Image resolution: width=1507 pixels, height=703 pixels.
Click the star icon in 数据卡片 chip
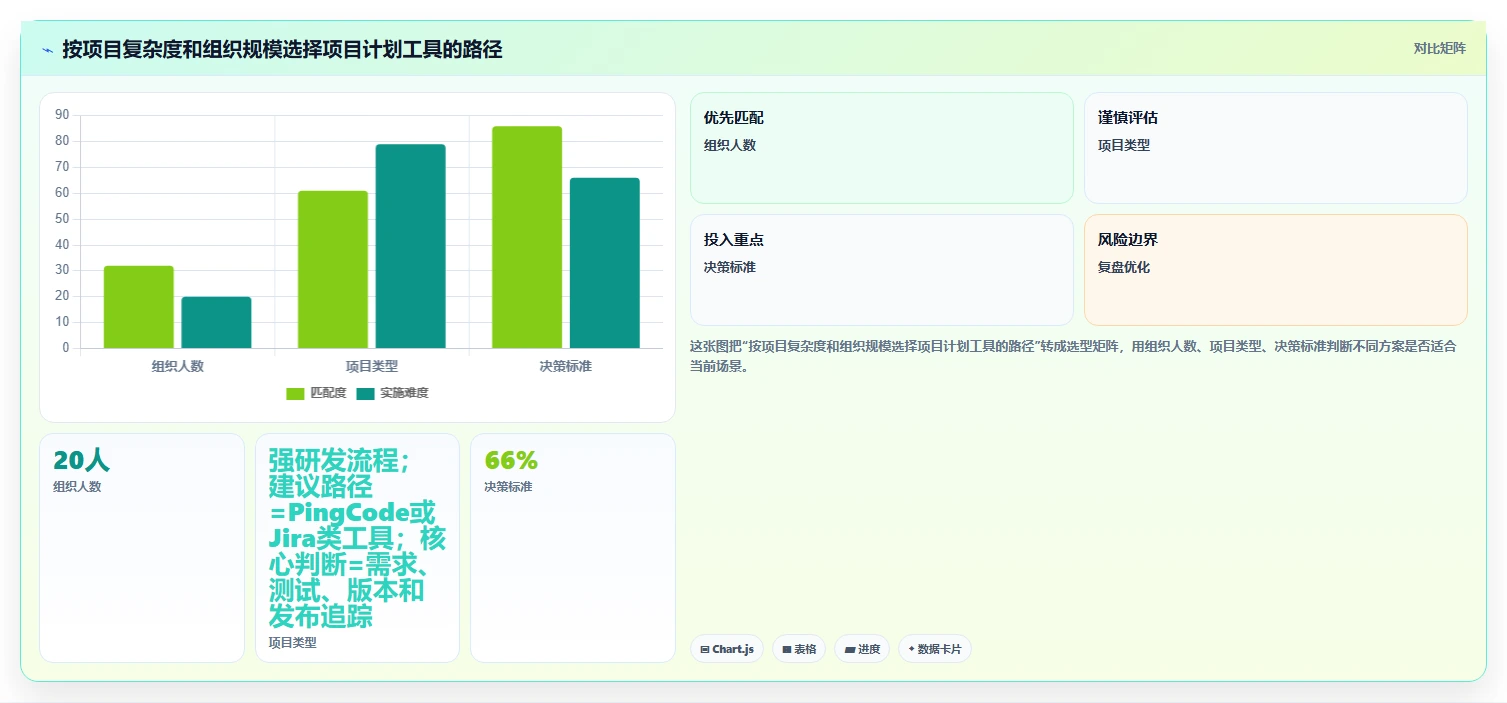click(x=911, y=649)
